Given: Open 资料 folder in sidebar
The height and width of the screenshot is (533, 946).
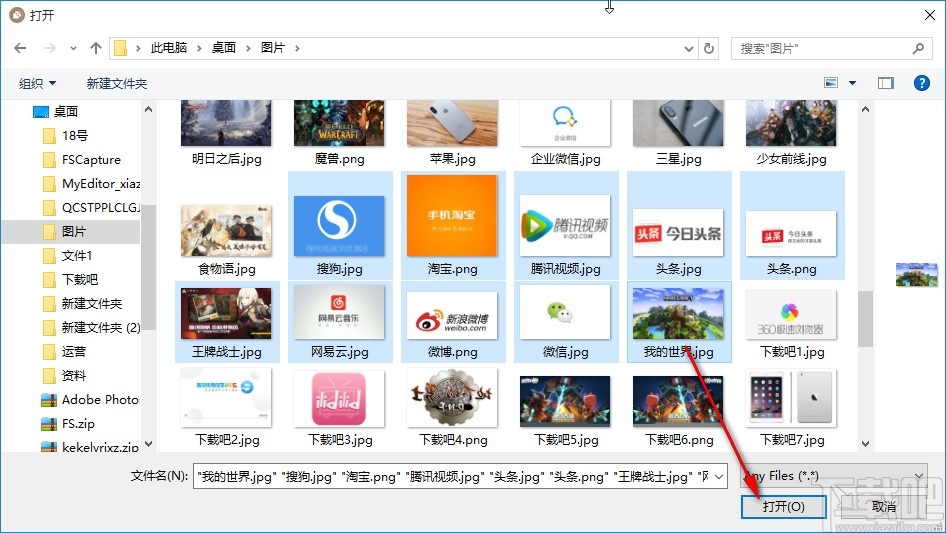Looking at the screenshot, I should tap(65, 375).
